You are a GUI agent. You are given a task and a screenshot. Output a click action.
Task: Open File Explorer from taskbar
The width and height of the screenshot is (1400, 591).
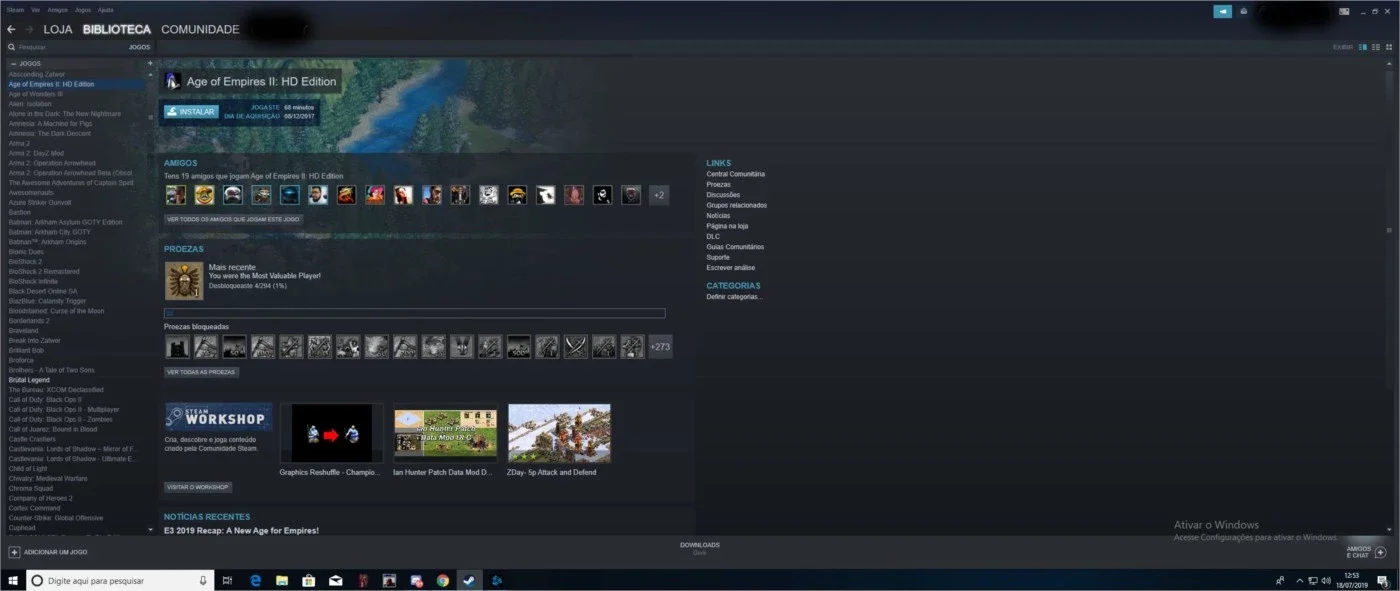coord(283,580)
